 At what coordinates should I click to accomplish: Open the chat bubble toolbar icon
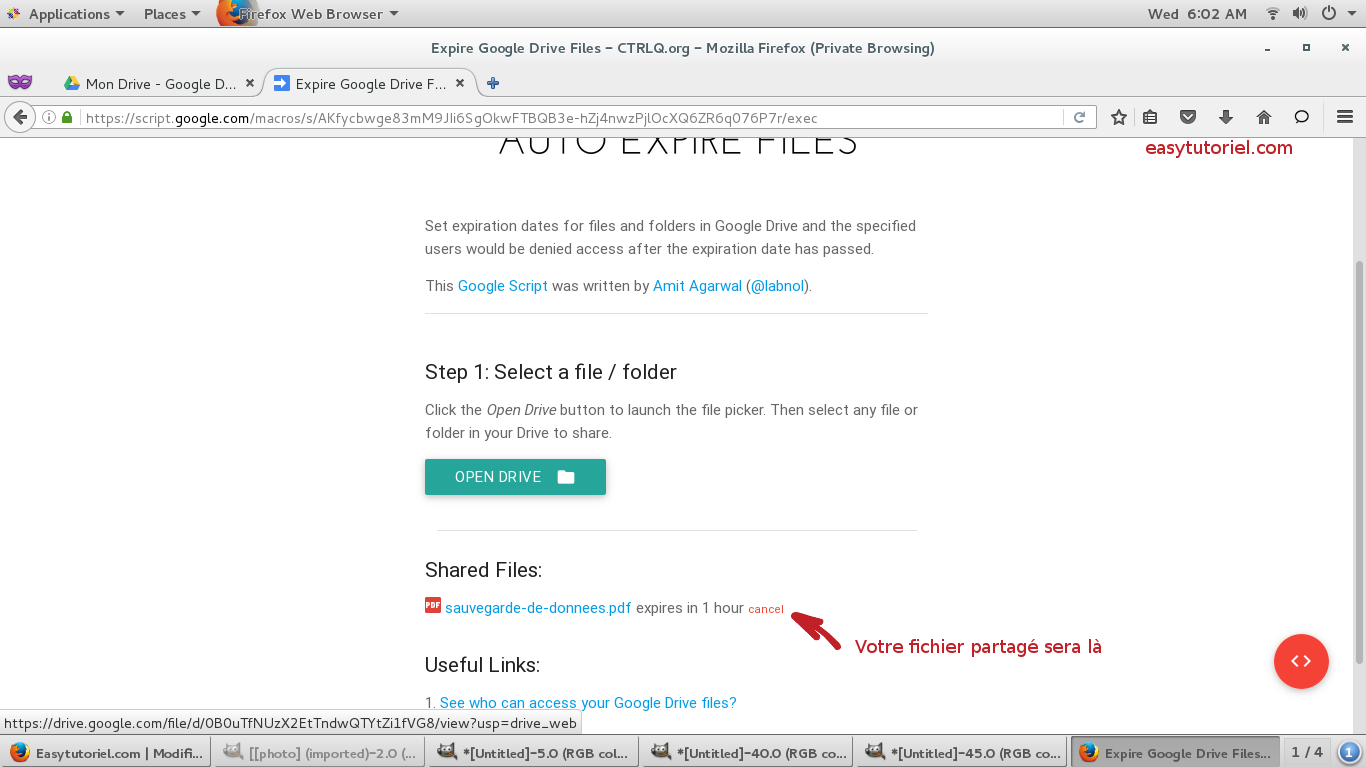tap(1302, 117)
